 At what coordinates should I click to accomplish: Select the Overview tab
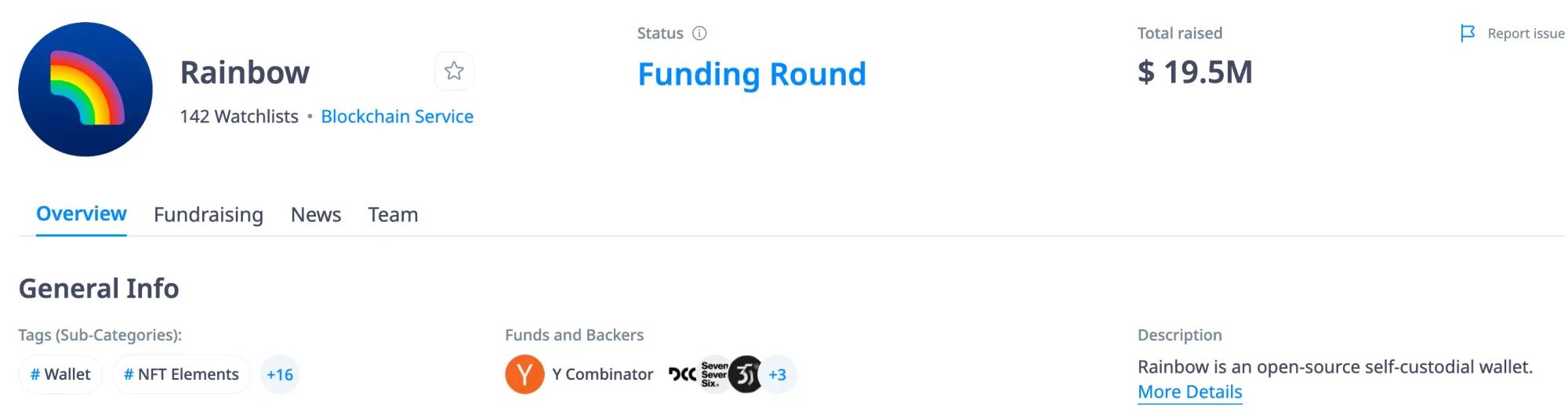tap(82, 213)
